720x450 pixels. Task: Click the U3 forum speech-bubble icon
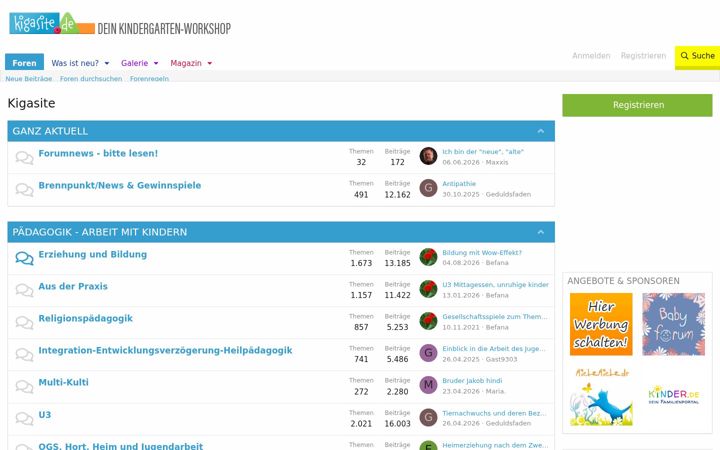click(x=24, y=419)
